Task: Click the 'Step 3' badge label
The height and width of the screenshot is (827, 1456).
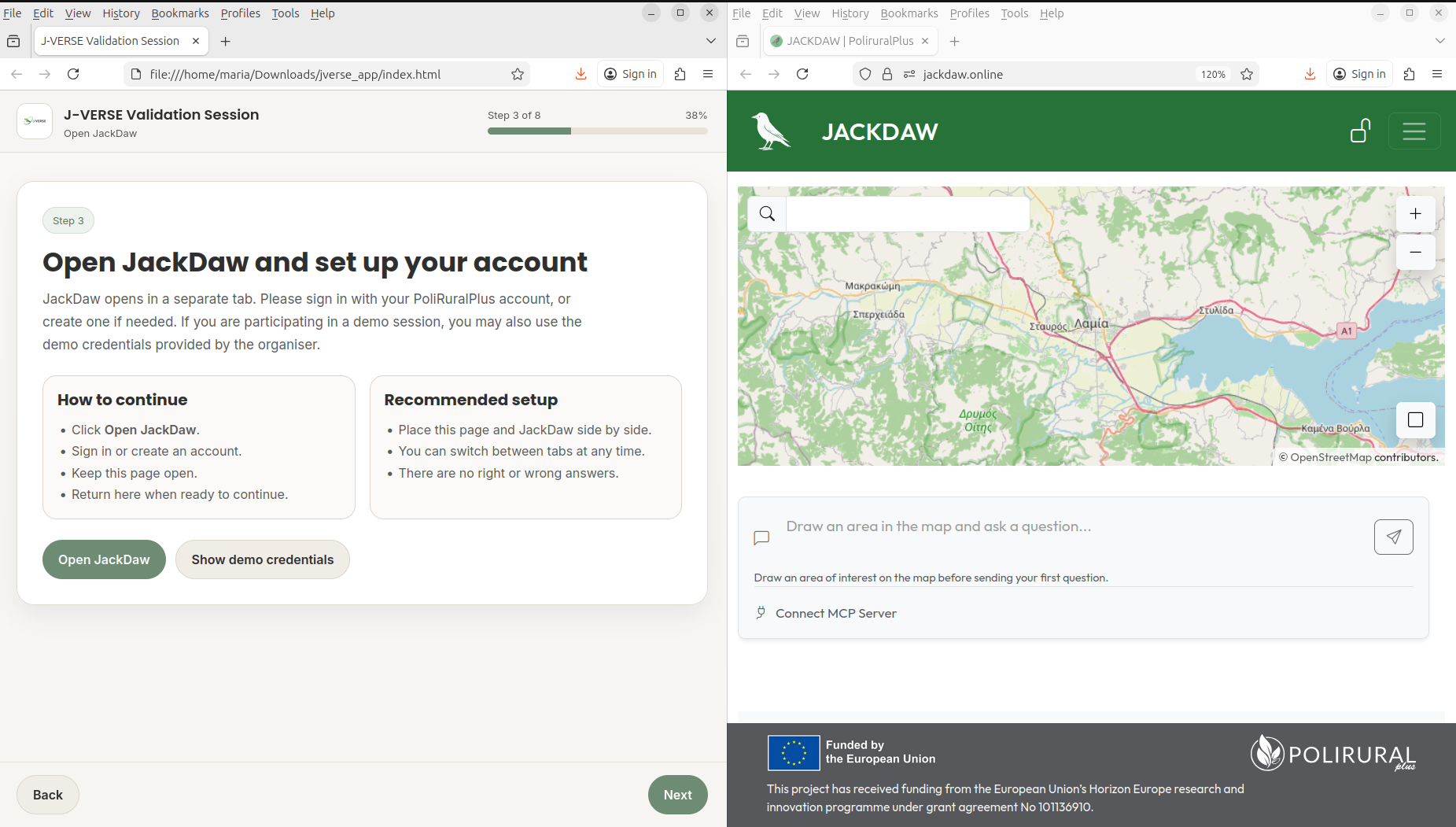Action: 68,221
